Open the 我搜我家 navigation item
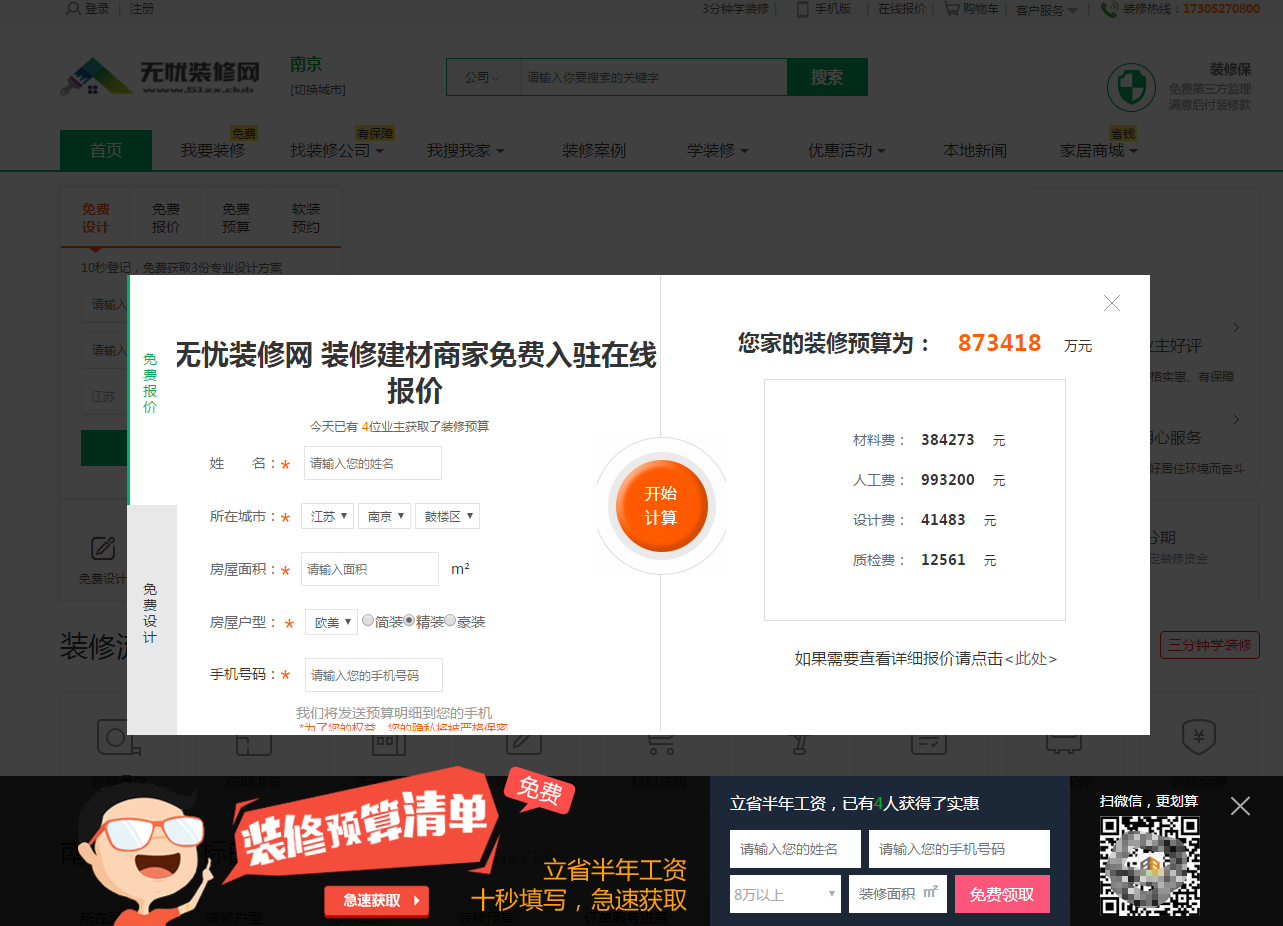Viewport: 1283px width, 926px height. [465, 150]
